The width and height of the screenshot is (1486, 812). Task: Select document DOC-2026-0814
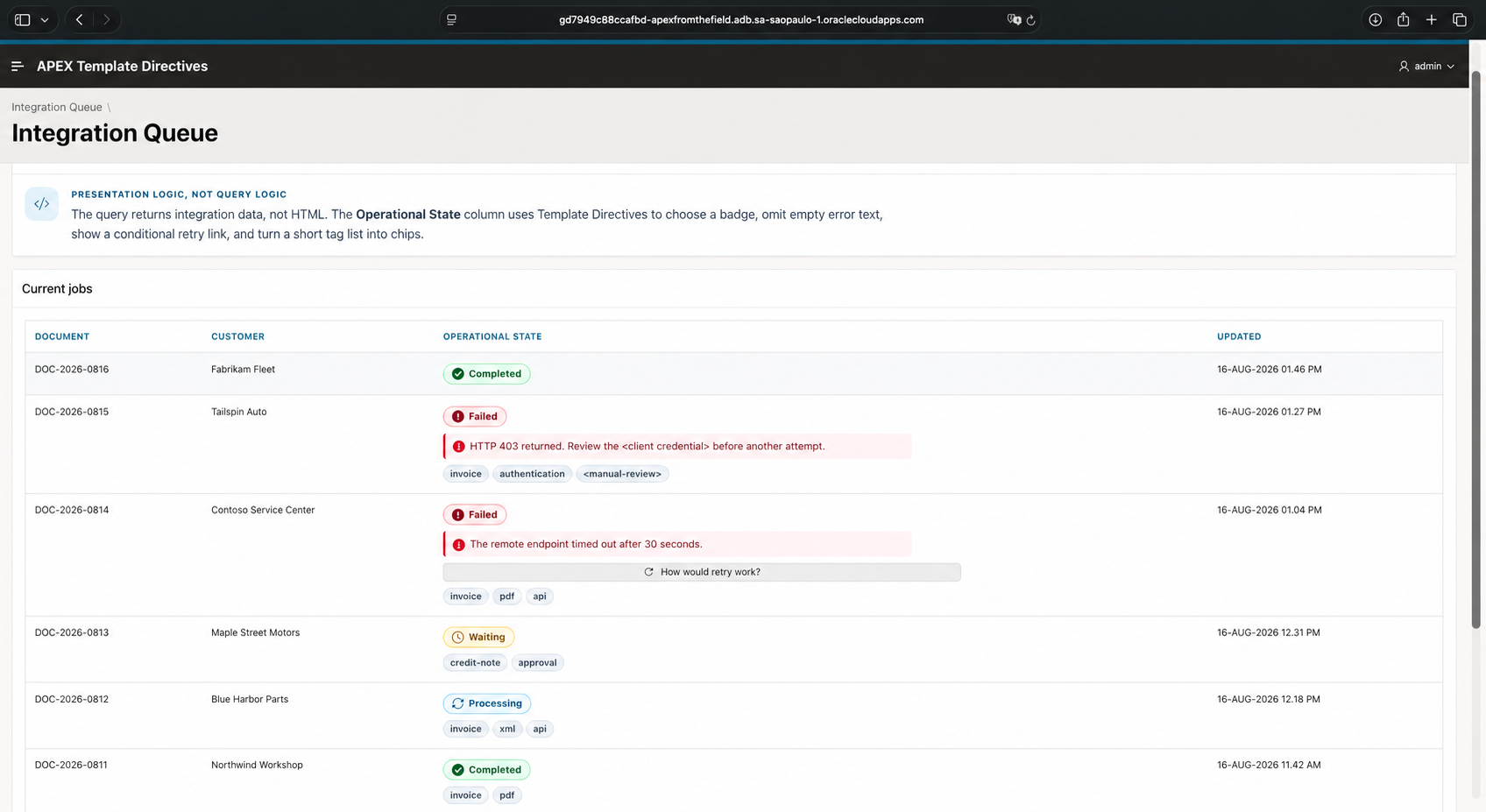(72, 510)
